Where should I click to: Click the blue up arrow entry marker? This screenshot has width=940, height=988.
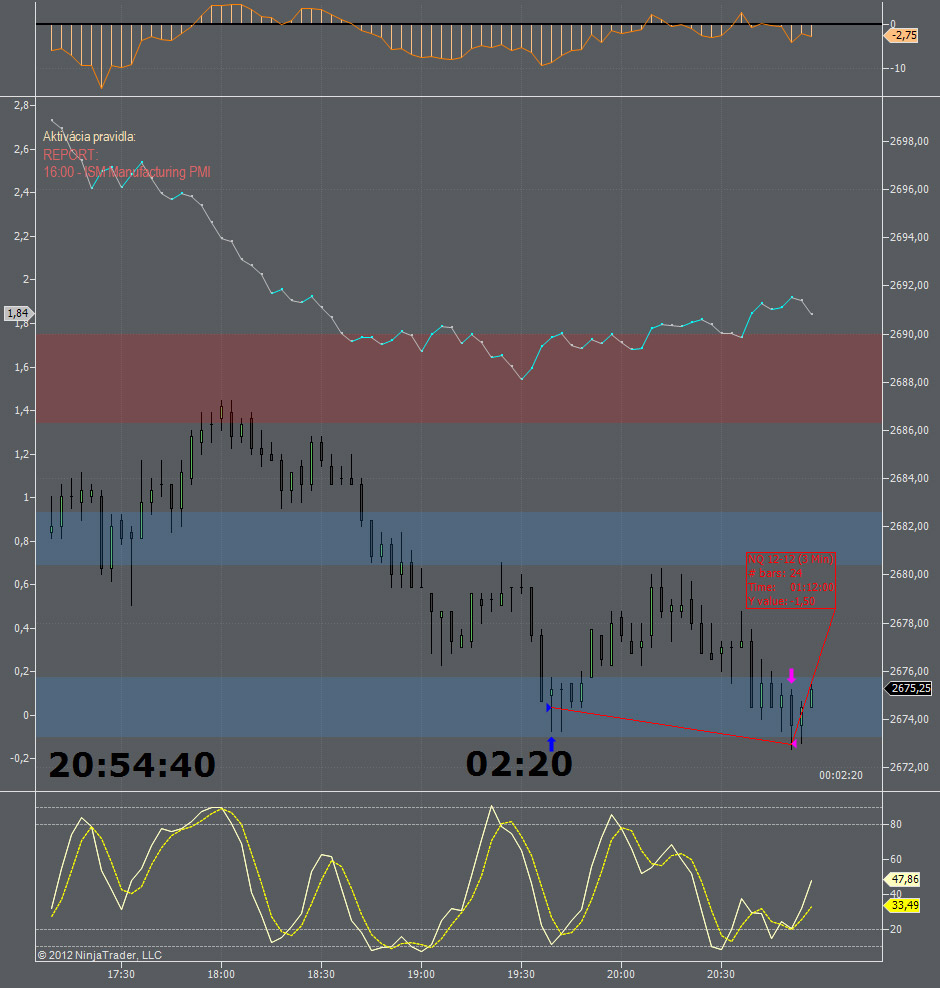551,744
